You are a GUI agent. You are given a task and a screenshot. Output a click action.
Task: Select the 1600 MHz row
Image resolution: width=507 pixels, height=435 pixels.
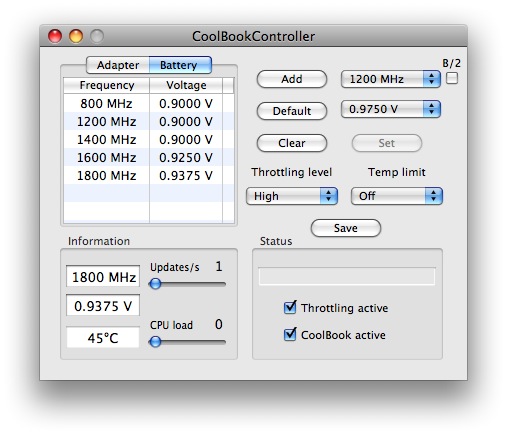point(149,157)
